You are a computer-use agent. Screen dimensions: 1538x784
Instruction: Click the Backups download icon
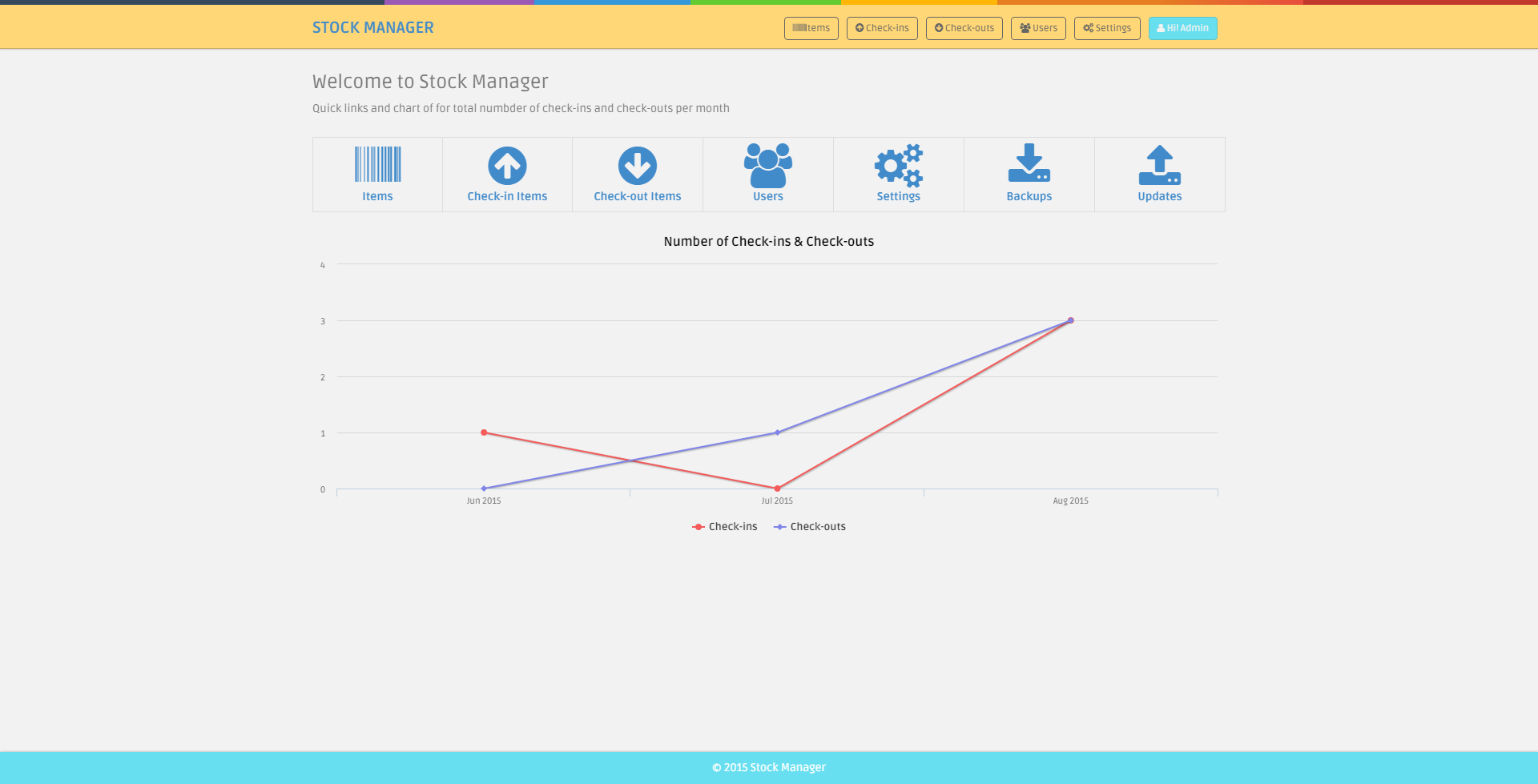coord(1029,163)
